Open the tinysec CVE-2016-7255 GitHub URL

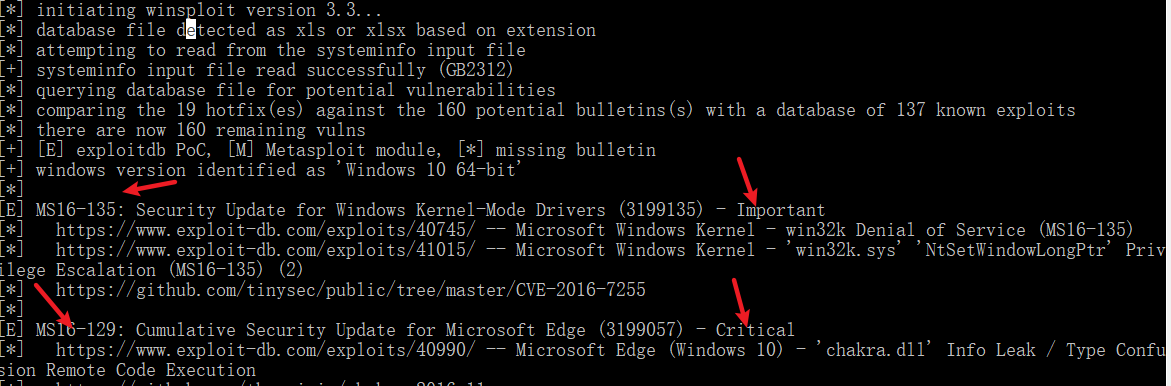click(350, 290)
